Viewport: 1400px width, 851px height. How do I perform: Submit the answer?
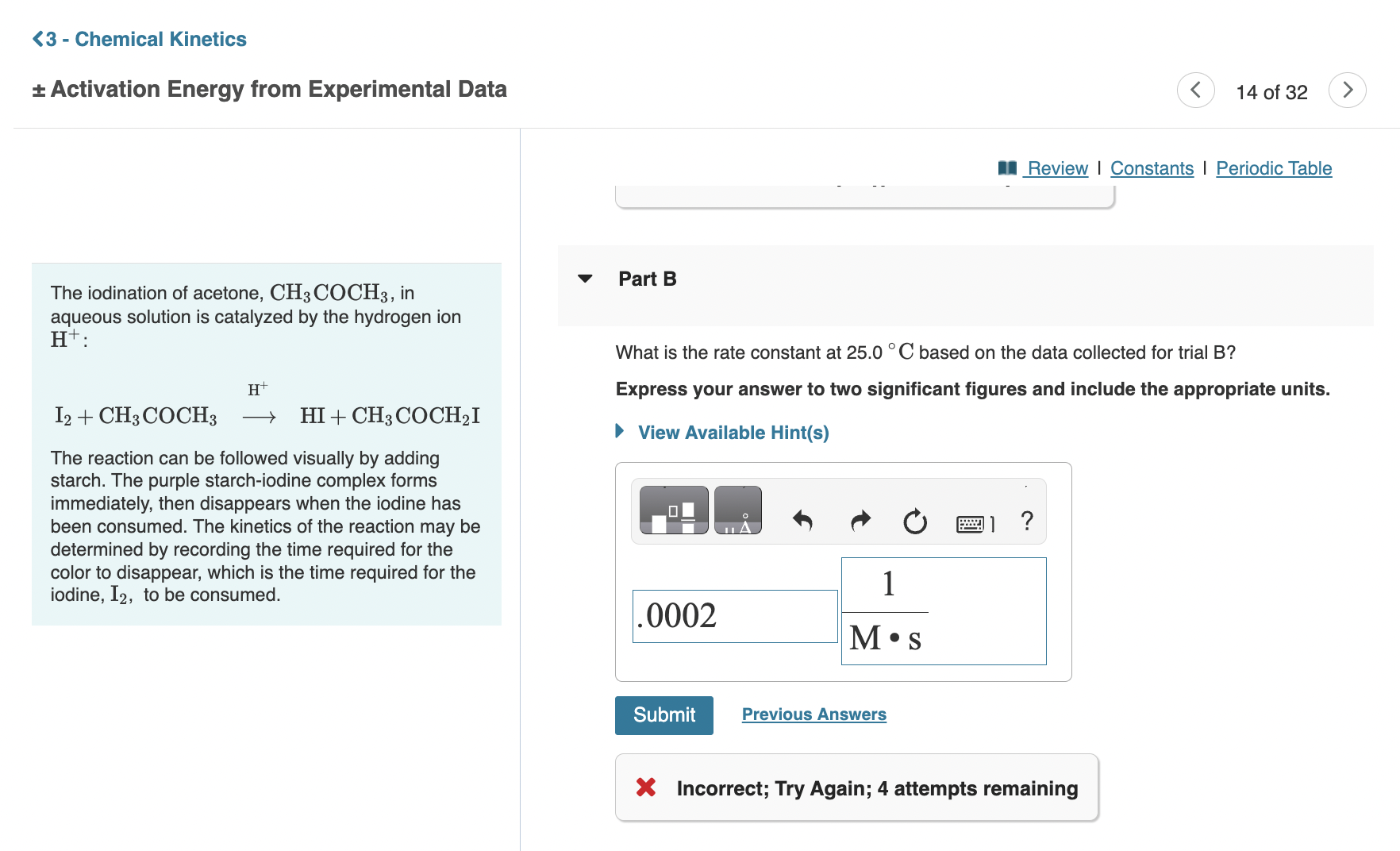pos(664,715)
